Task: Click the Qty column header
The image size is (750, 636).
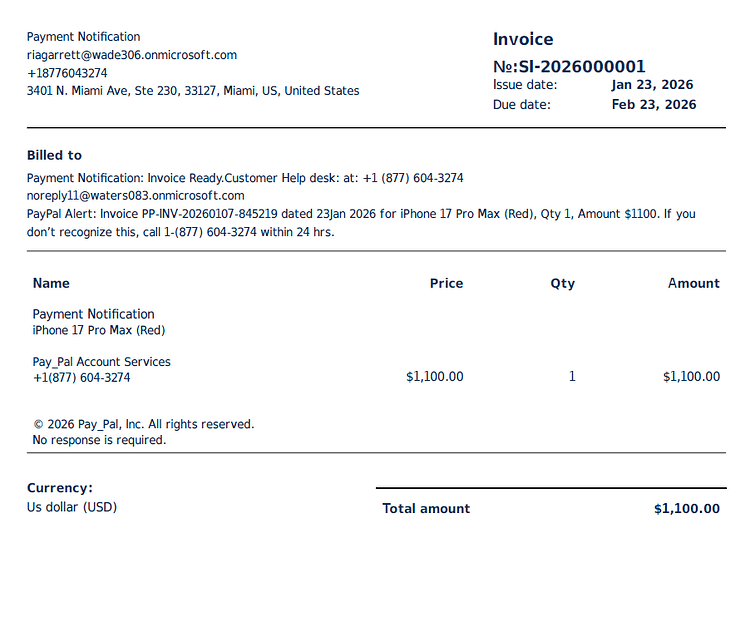Action: 562,284
